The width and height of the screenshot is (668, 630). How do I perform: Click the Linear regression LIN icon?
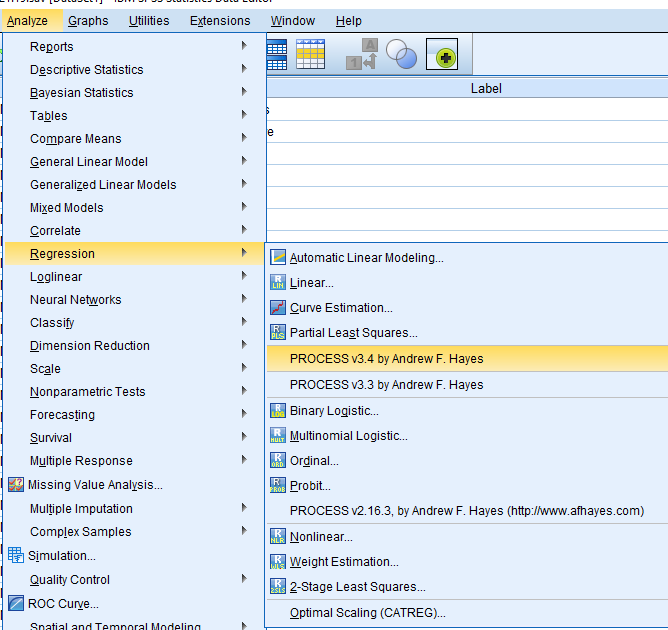[x=278, y=282]
